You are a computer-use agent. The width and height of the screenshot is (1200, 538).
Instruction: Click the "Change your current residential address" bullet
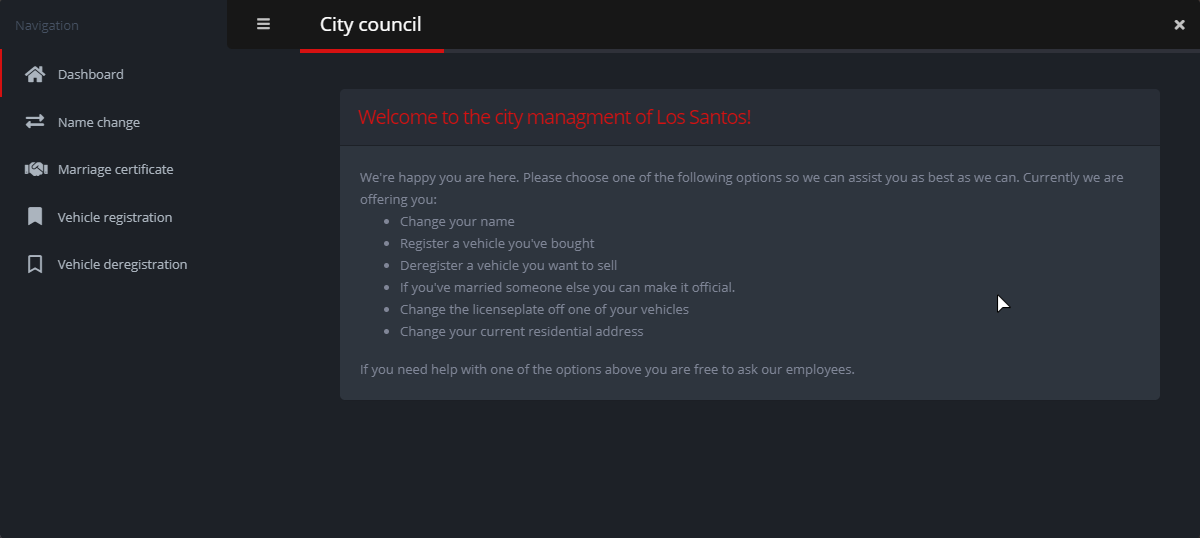click(x=522, y=331)
